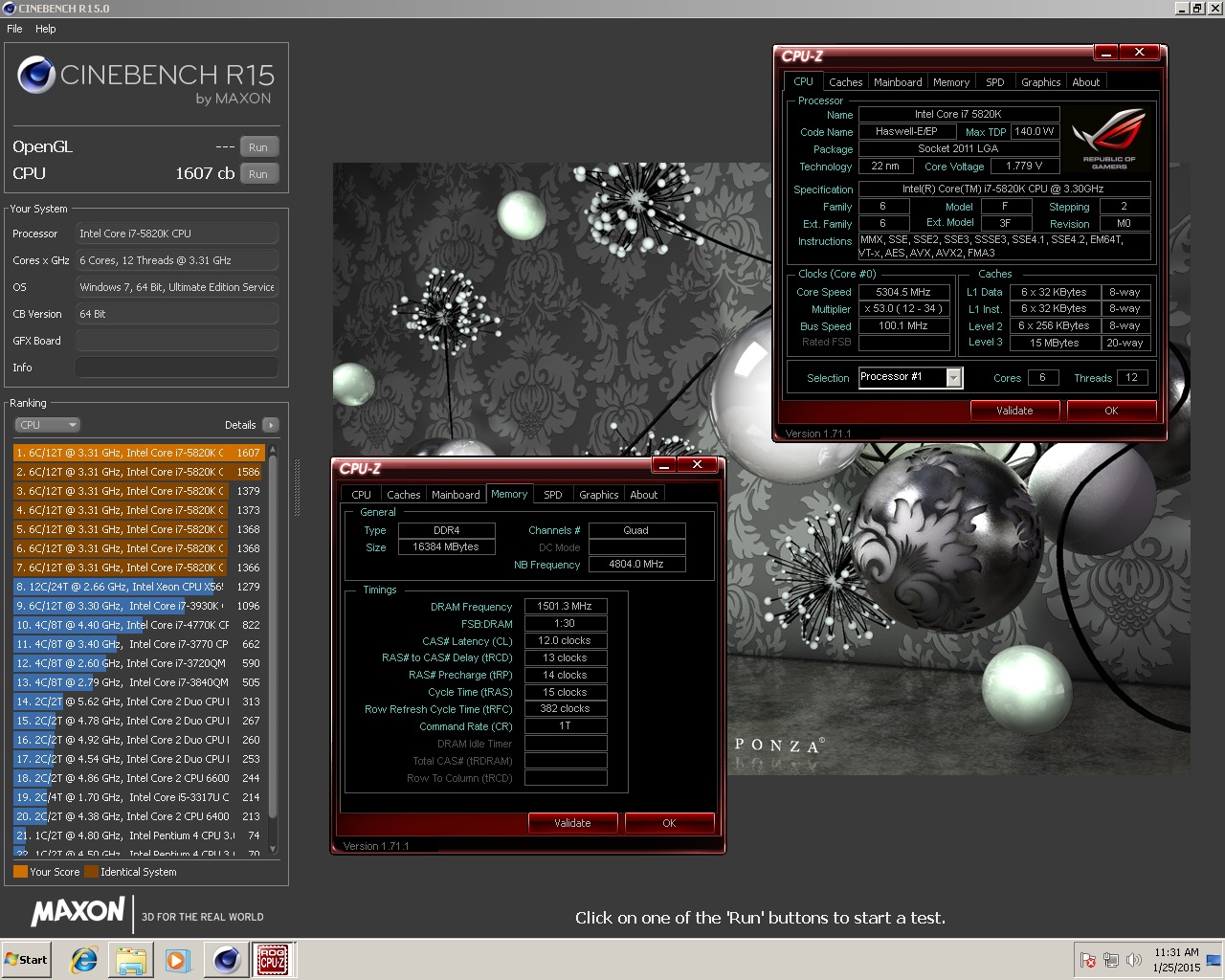This screenshot has width=1225, height=980.
Task: Switch to ROG CPU-Z taskbar icon
Action: click(x=274, y=960)
